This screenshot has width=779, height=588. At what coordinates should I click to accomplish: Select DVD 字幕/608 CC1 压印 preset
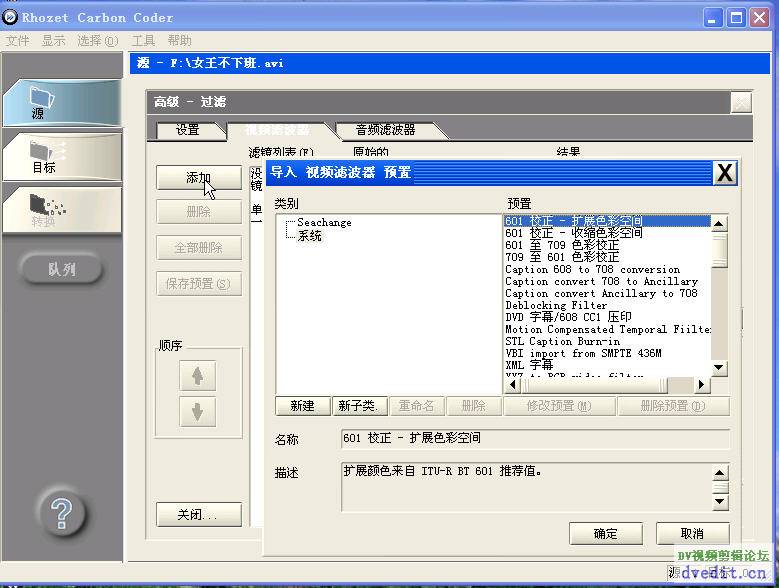click(607, 317)
